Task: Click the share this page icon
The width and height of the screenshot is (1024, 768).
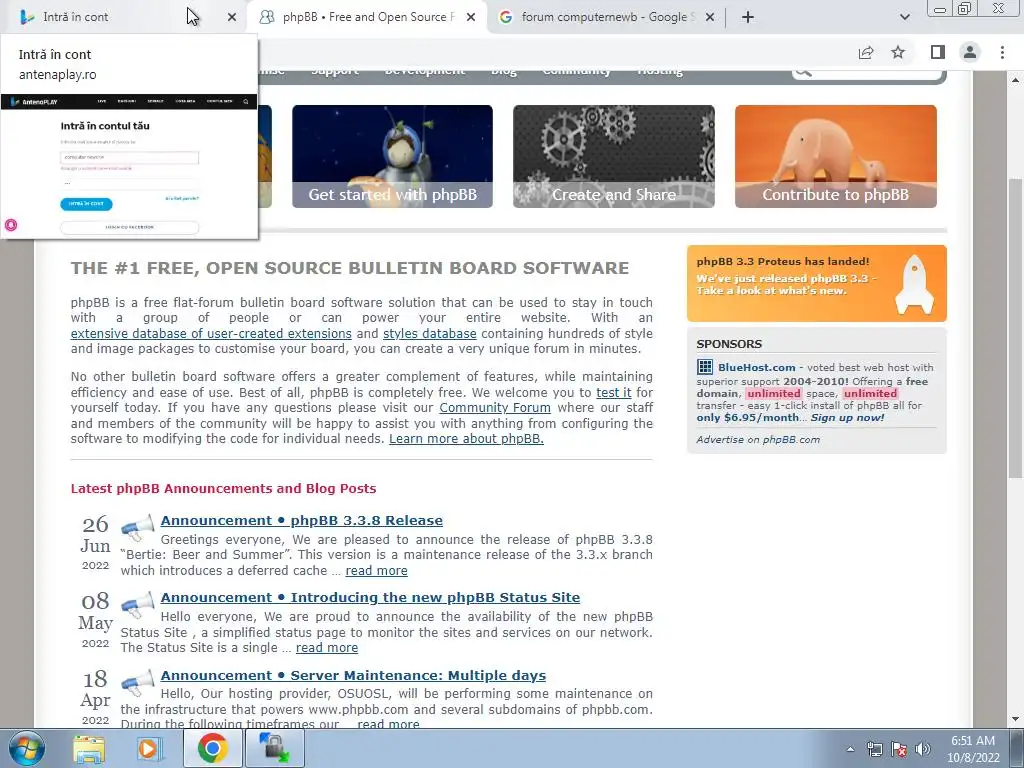Action: click(x=866, y=52)
